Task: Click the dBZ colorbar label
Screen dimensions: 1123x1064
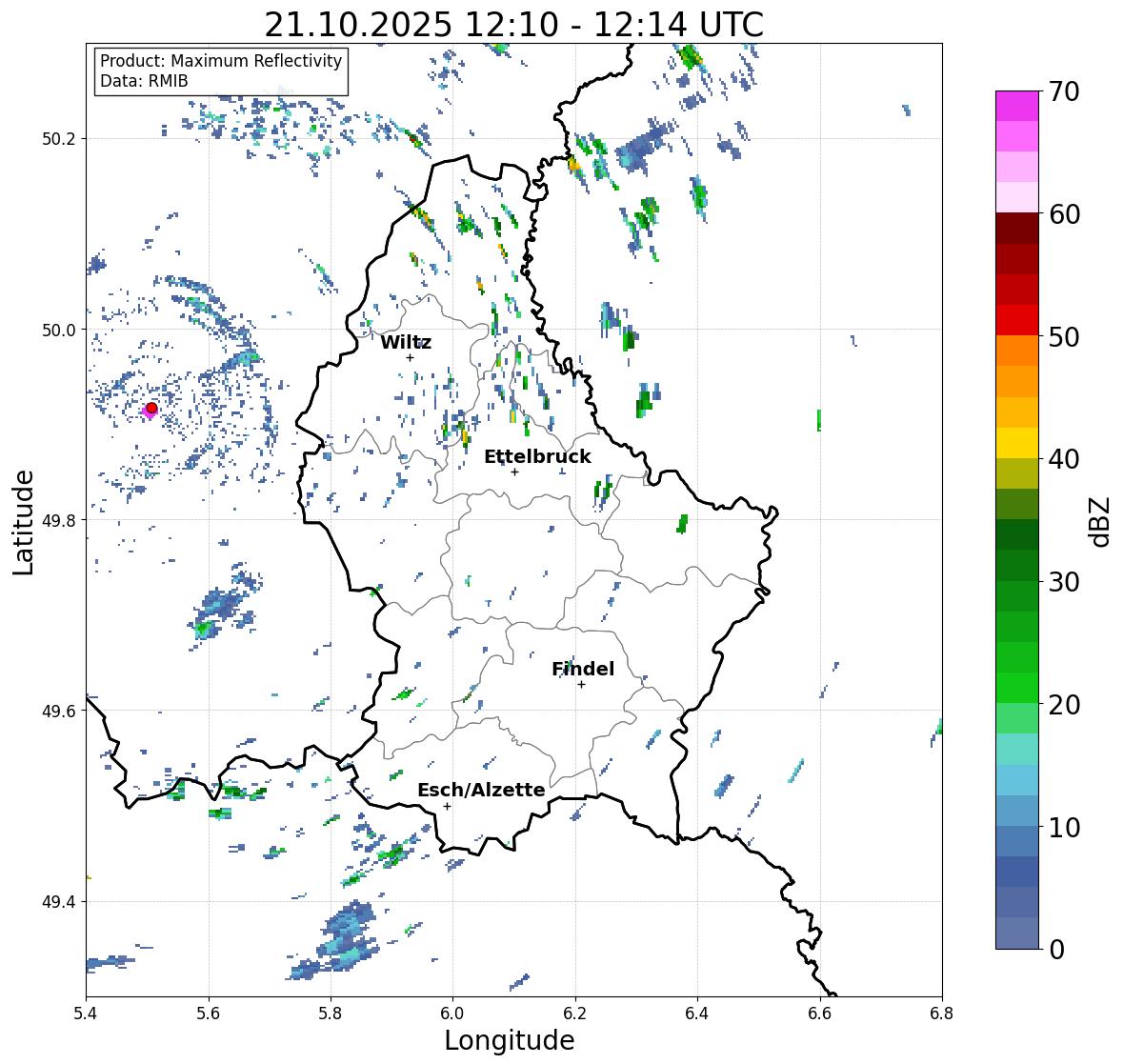Action: (1100, 521)
